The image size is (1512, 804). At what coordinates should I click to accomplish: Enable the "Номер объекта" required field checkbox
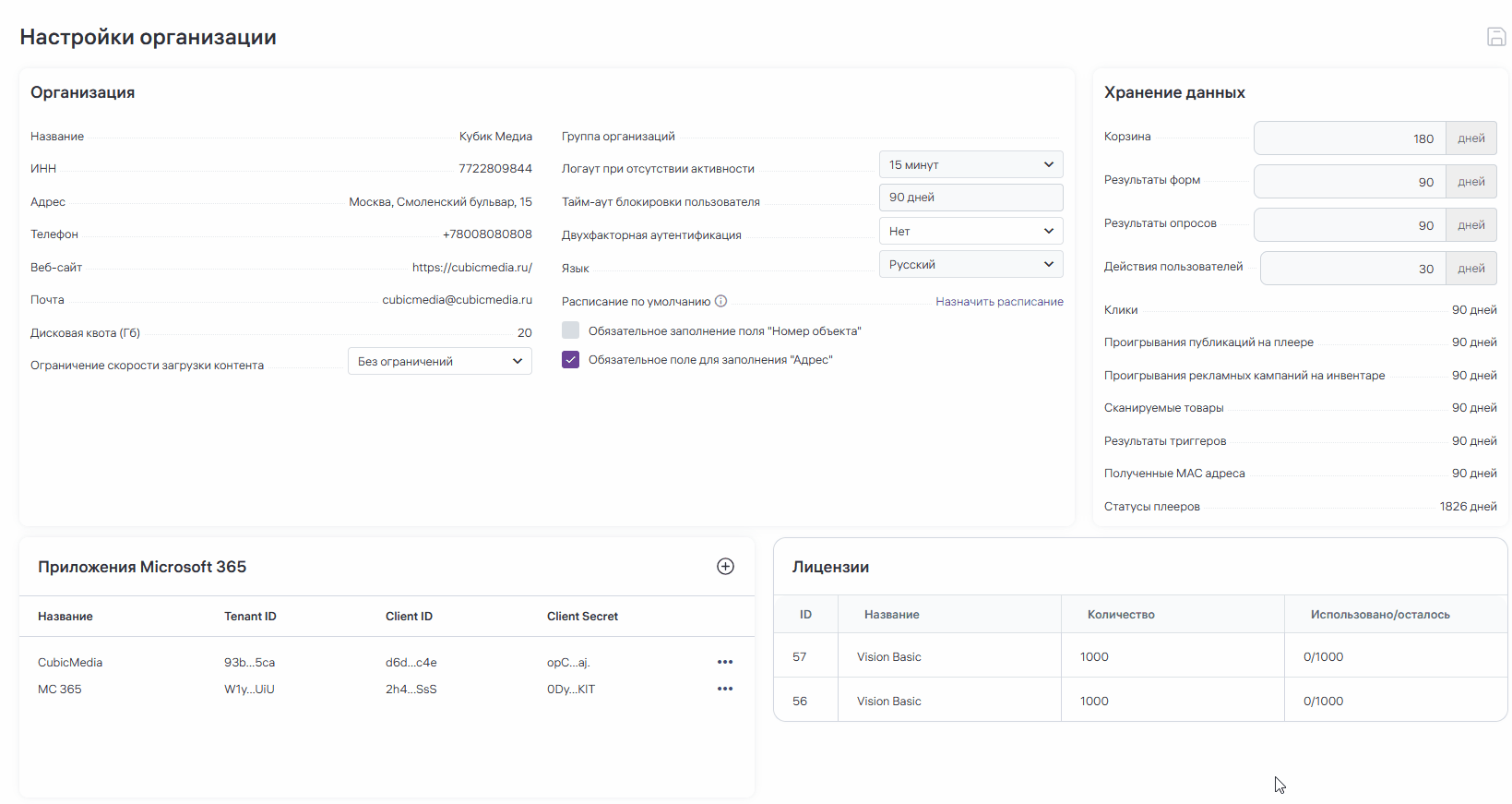571,330
